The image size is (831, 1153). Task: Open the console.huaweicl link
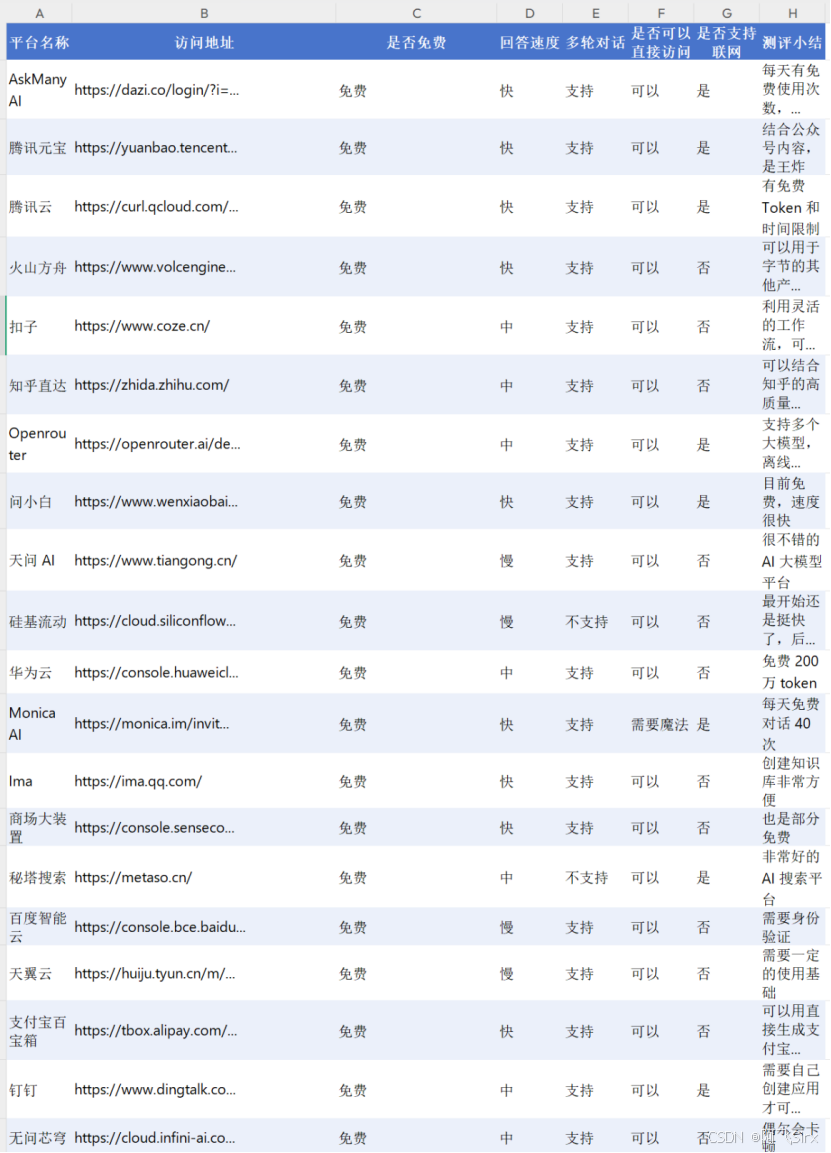157,672
